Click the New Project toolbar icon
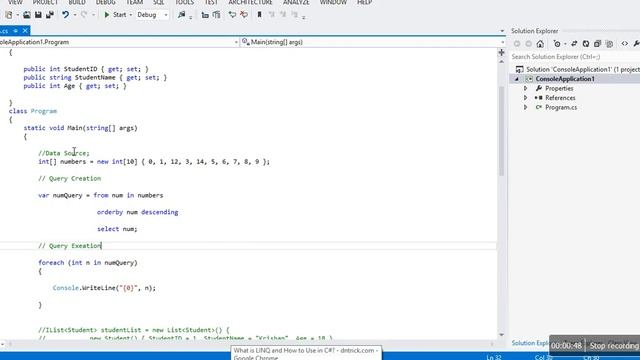The width and height of the screenshot is (640, 360). coord(9,15)
